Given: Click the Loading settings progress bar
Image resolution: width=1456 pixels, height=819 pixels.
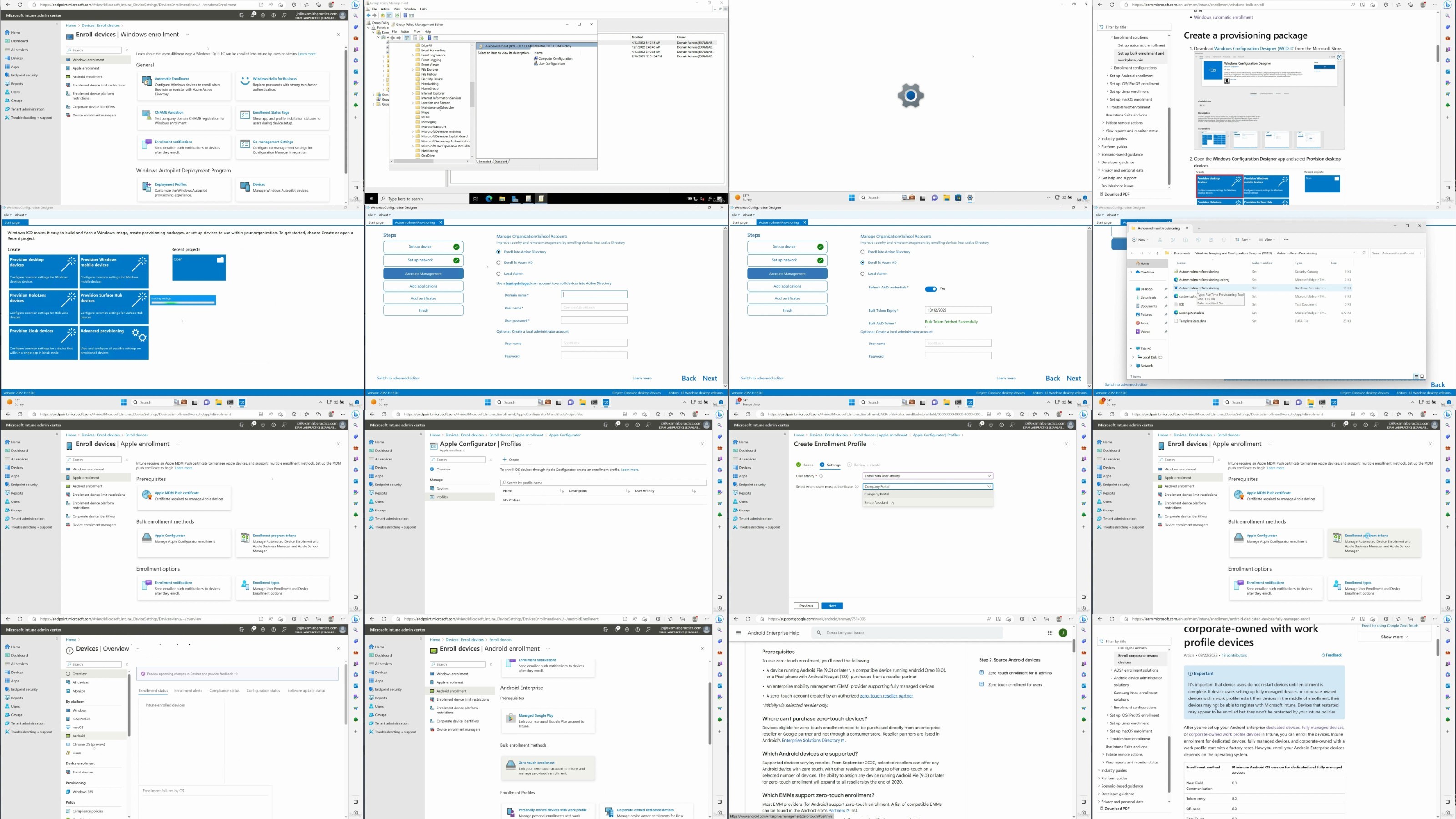Looking at the screenshot, I should click(x=182, y=300).
